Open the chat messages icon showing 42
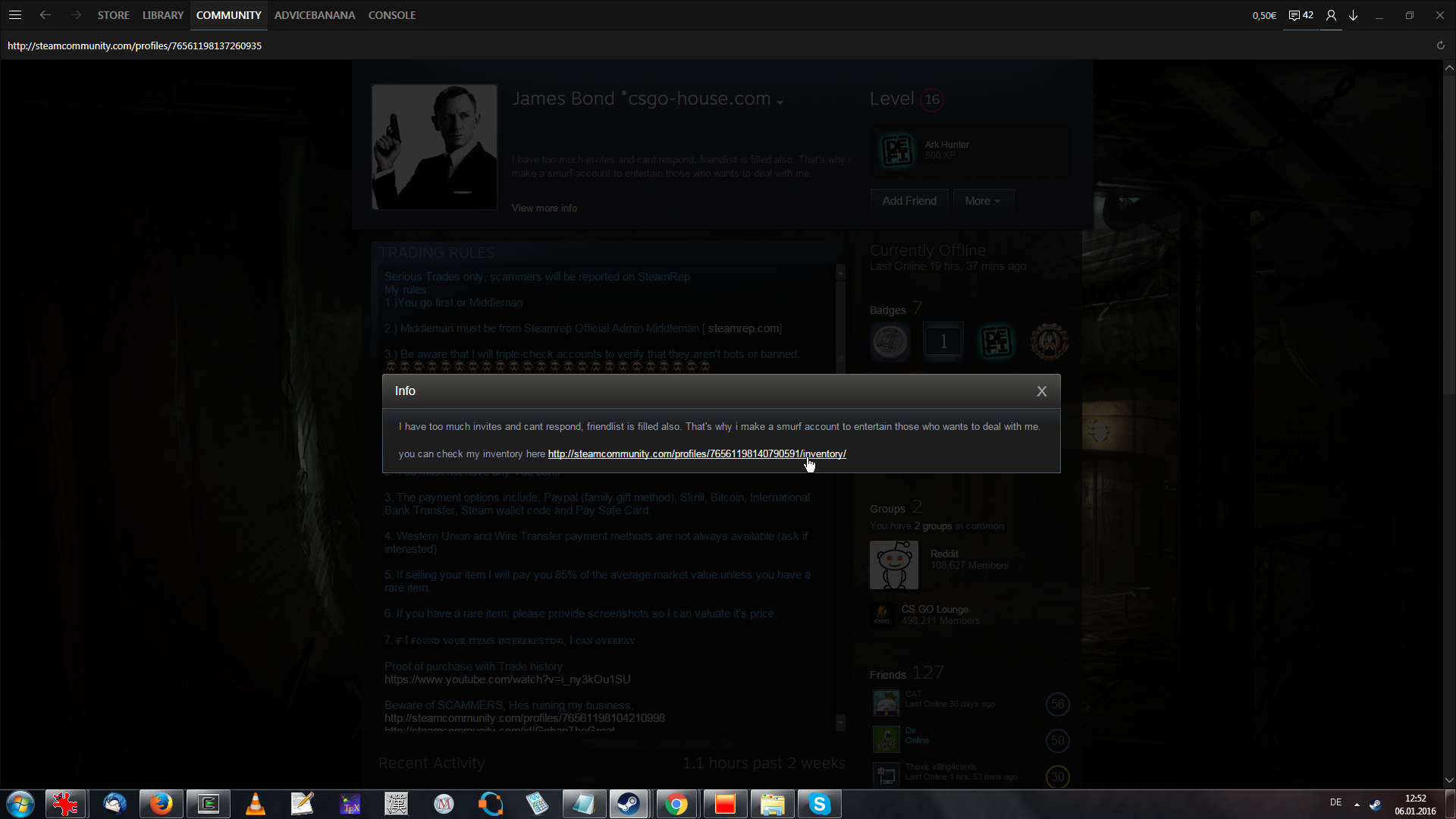Viewport: 1456px width, 819px height. [1301, 15]
